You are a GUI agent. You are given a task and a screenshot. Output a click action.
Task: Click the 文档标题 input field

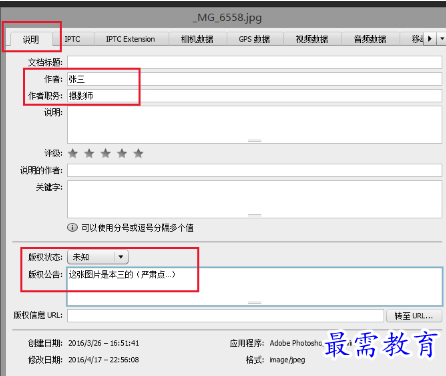pos(255,62)
